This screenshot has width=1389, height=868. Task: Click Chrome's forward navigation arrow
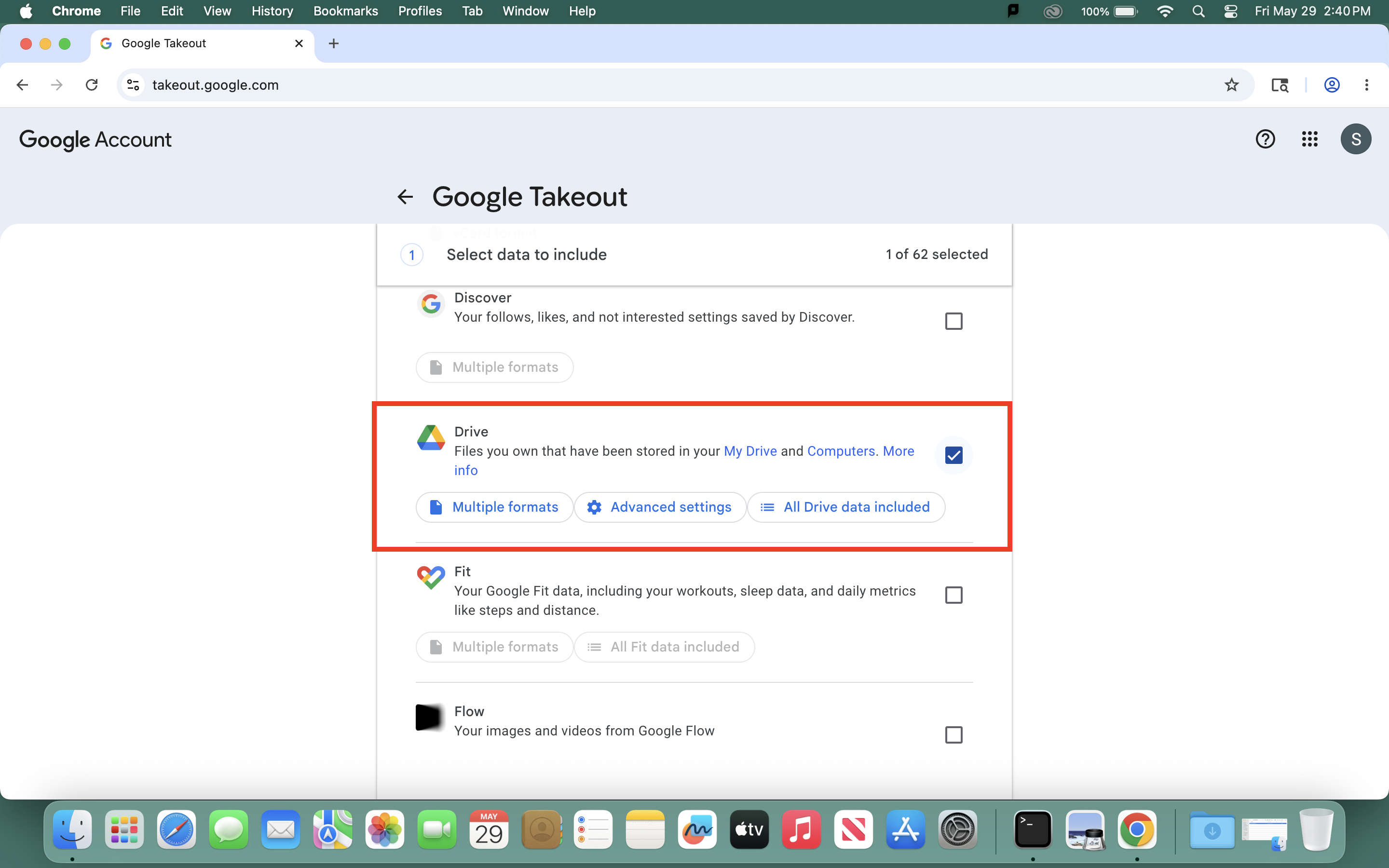(x=57, y=85)
